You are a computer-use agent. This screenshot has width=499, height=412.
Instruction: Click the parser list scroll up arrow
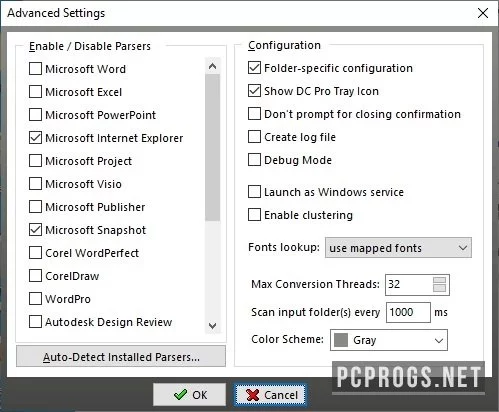pos(212,66)
